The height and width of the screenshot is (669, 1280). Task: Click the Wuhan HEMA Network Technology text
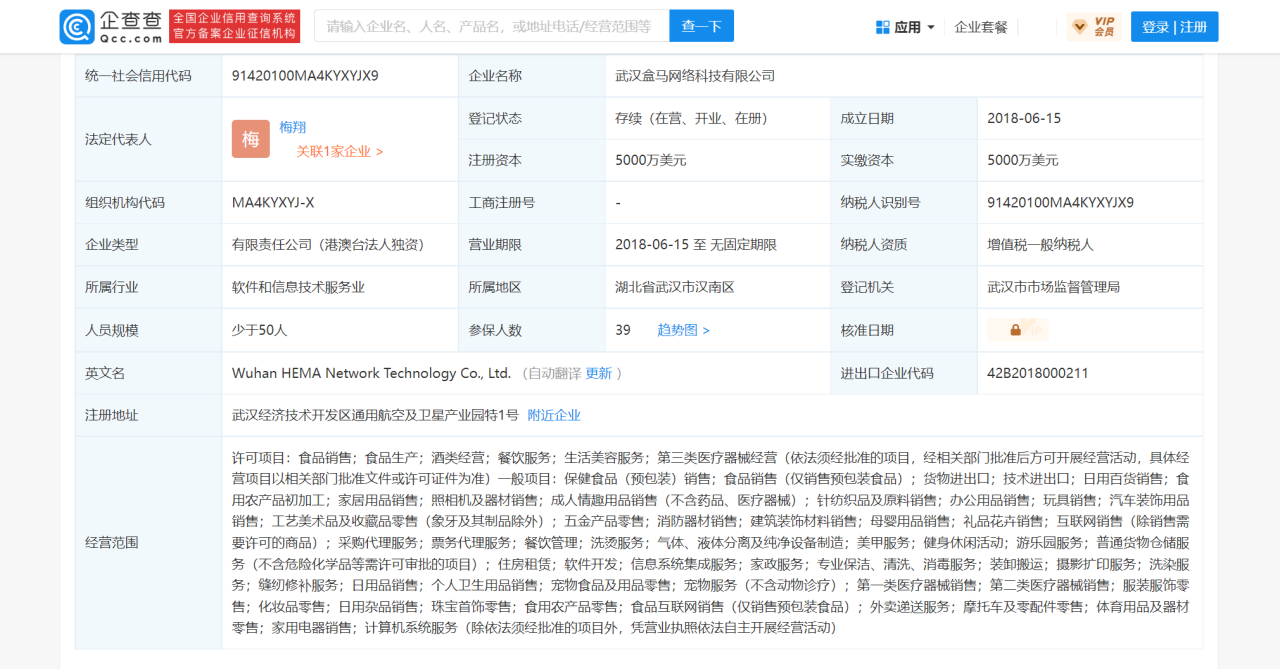pyautogui.click(x=371, y=373)
